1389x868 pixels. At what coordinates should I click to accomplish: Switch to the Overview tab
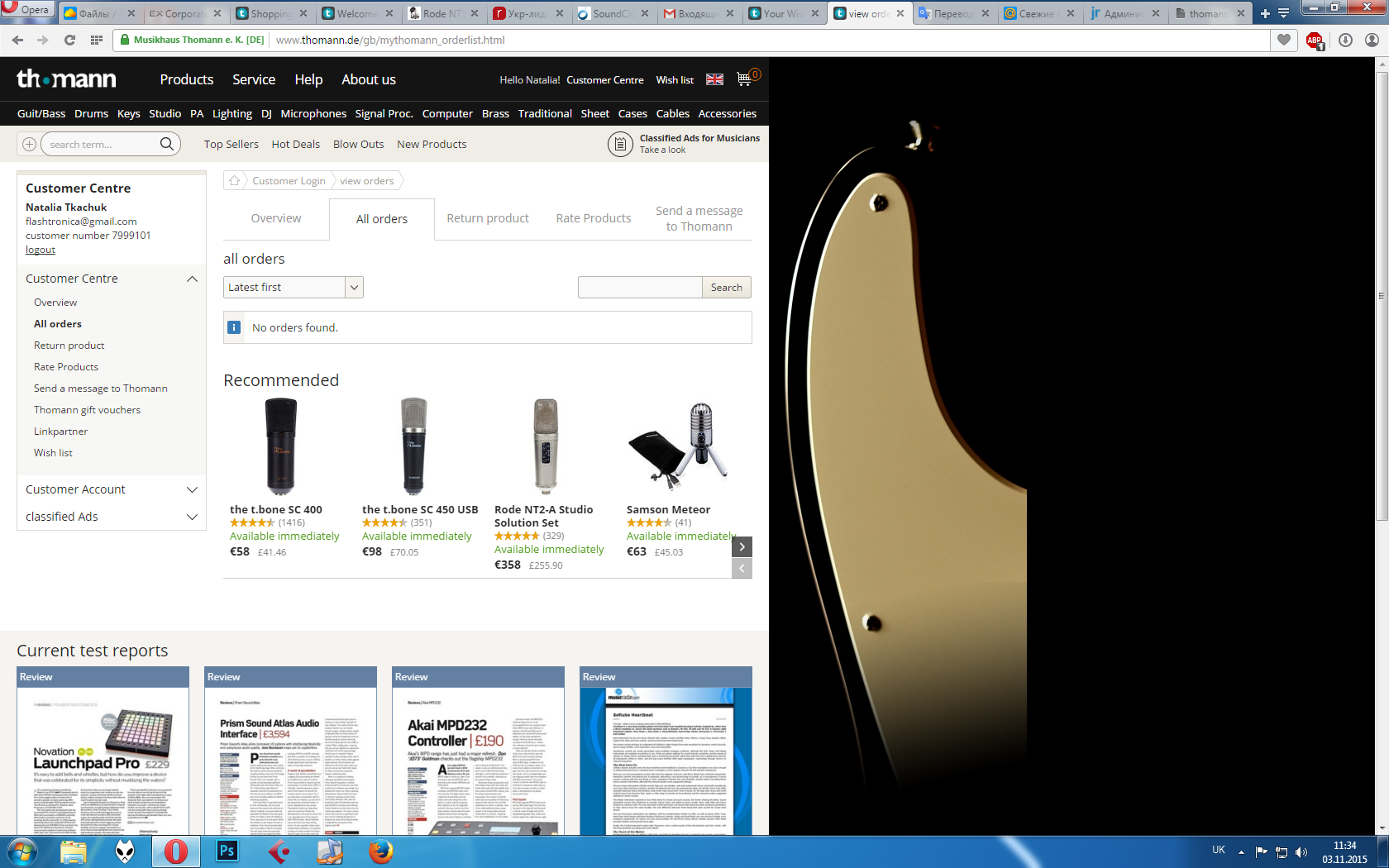tap(276, 218)
